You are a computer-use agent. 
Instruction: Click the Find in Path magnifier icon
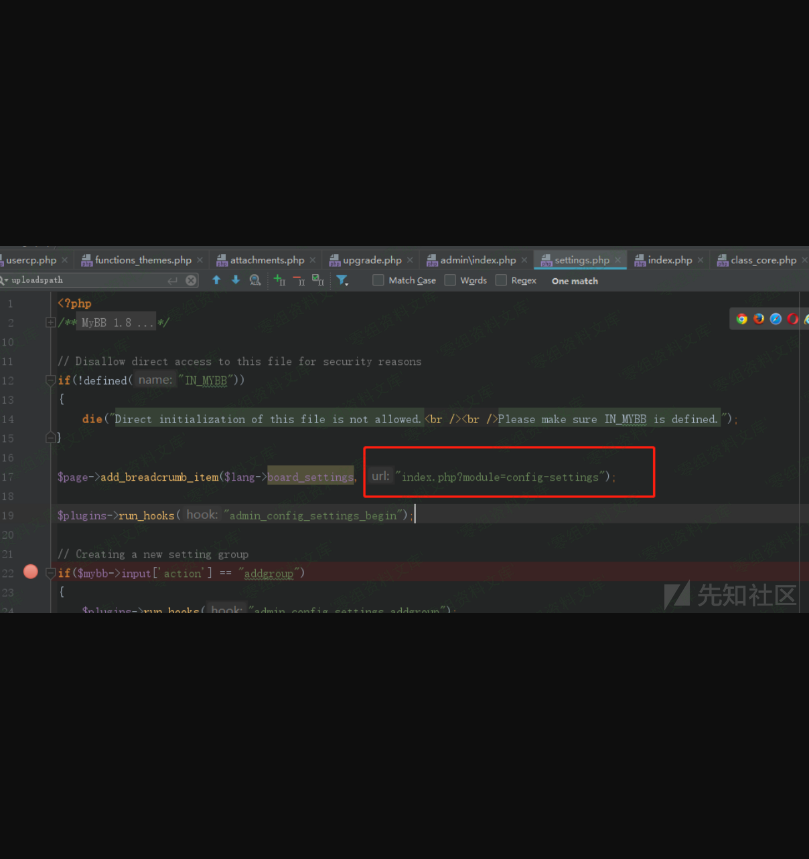256,281
